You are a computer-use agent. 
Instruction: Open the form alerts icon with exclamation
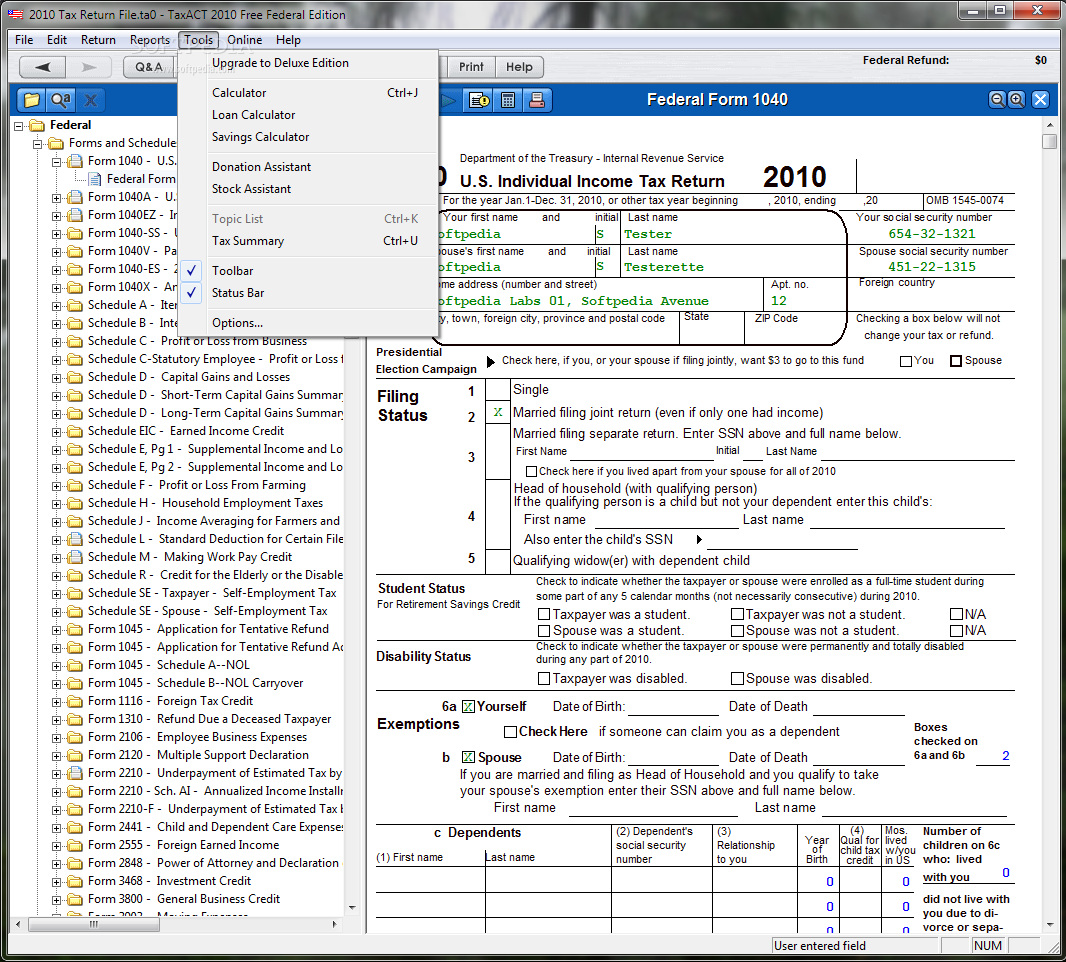point(479,101)
